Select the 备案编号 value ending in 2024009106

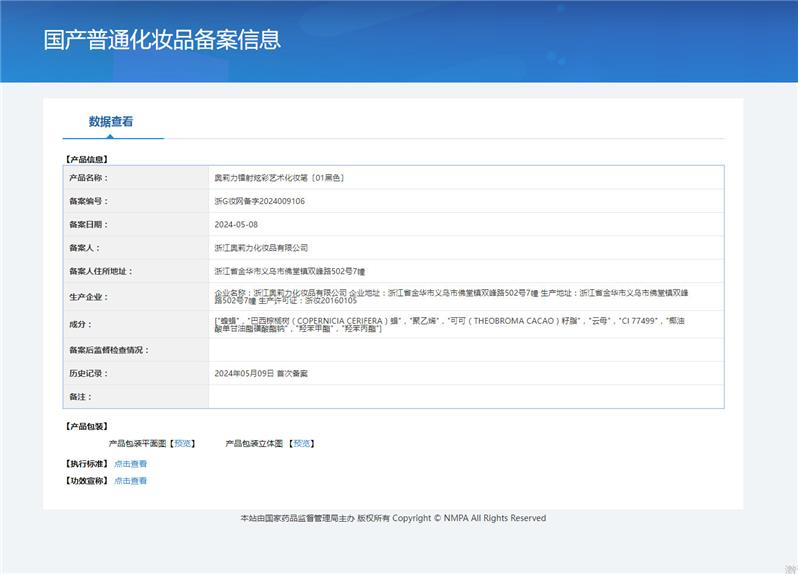[260, 201]
